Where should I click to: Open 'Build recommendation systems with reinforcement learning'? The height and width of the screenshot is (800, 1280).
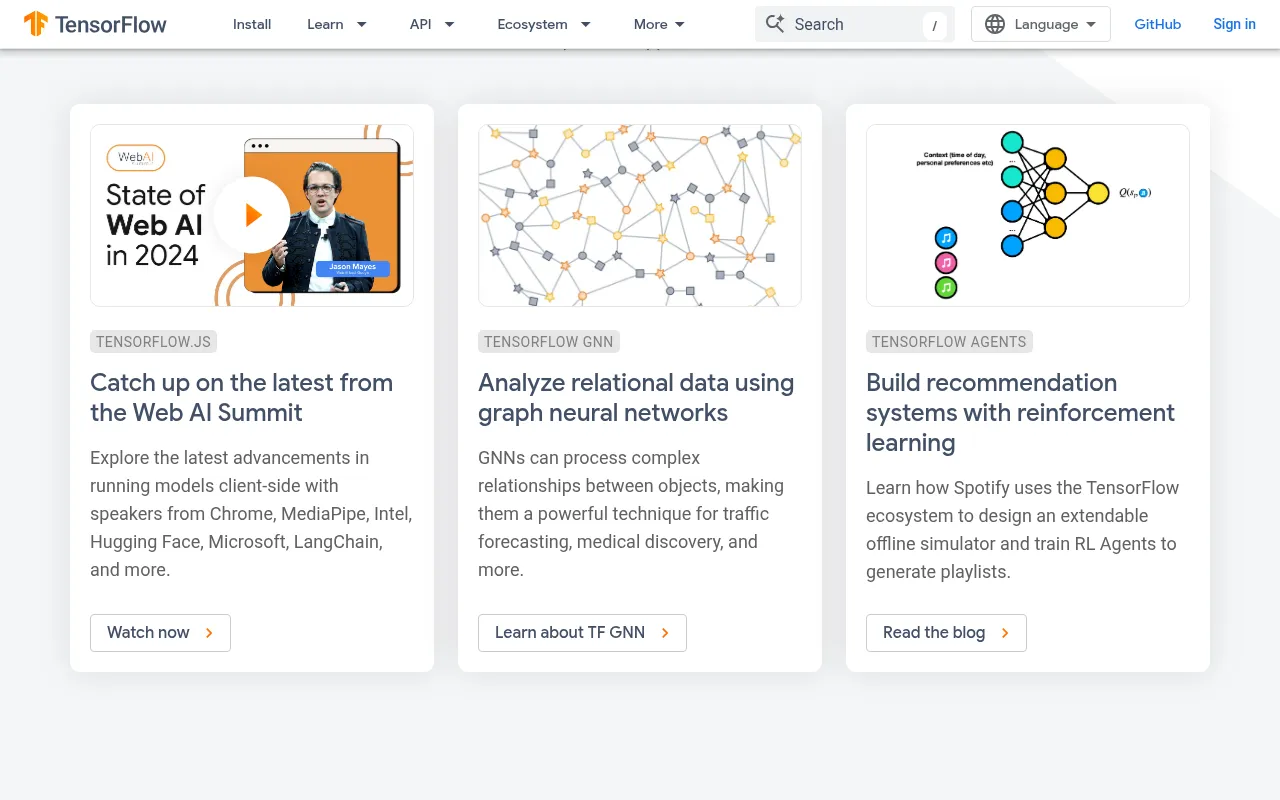(1020, 413)
